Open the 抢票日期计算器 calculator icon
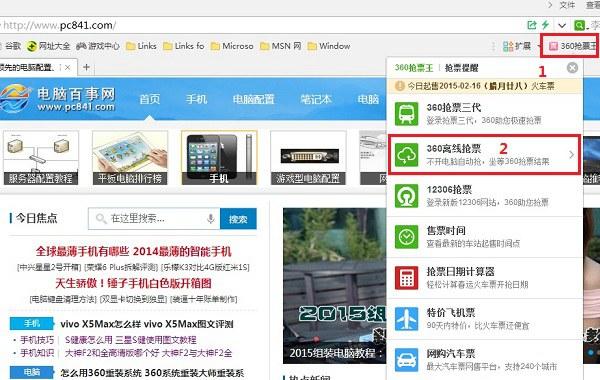This screenshot has height=380, width=600. (x=406, y=278)
